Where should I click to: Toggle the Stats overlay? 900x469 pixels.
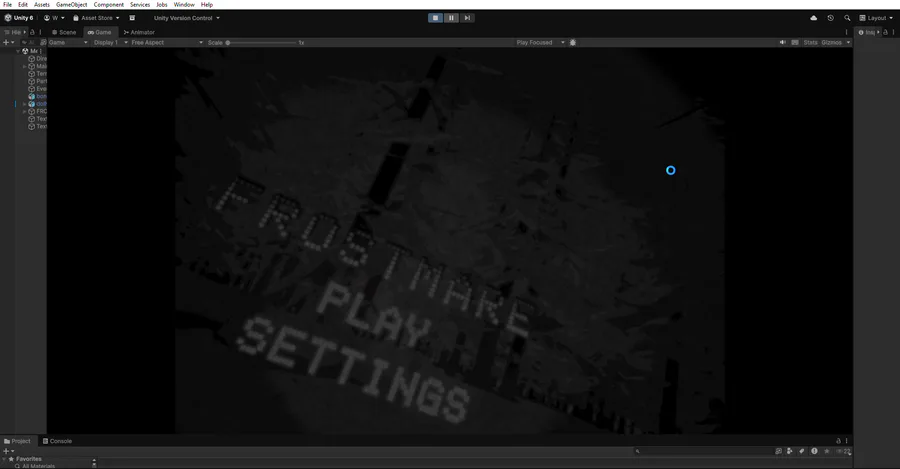pyautogui.click(x=810, y=42)
